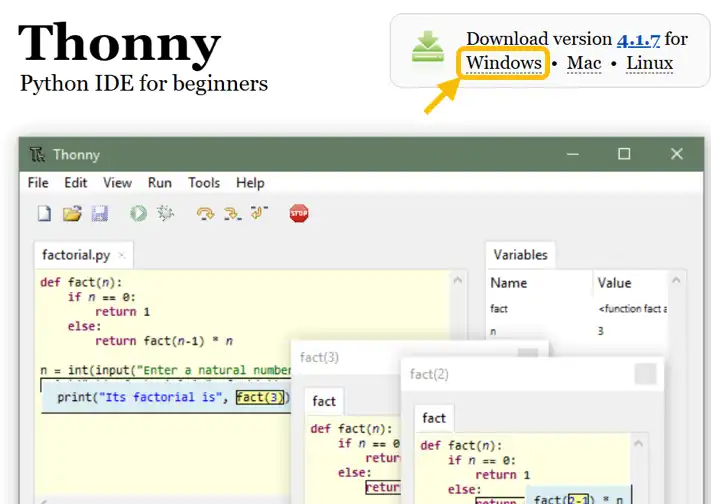The width and height of the screenshot is (711, 504).
Task: Close the fact(3) frame window
Action: pyautogui.click(x=528, y=352)
